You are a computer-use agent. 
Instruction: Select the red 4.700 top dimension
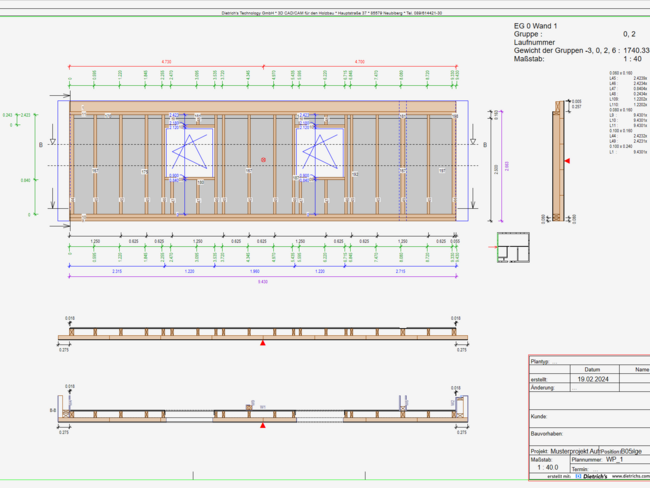coord(360,62)
